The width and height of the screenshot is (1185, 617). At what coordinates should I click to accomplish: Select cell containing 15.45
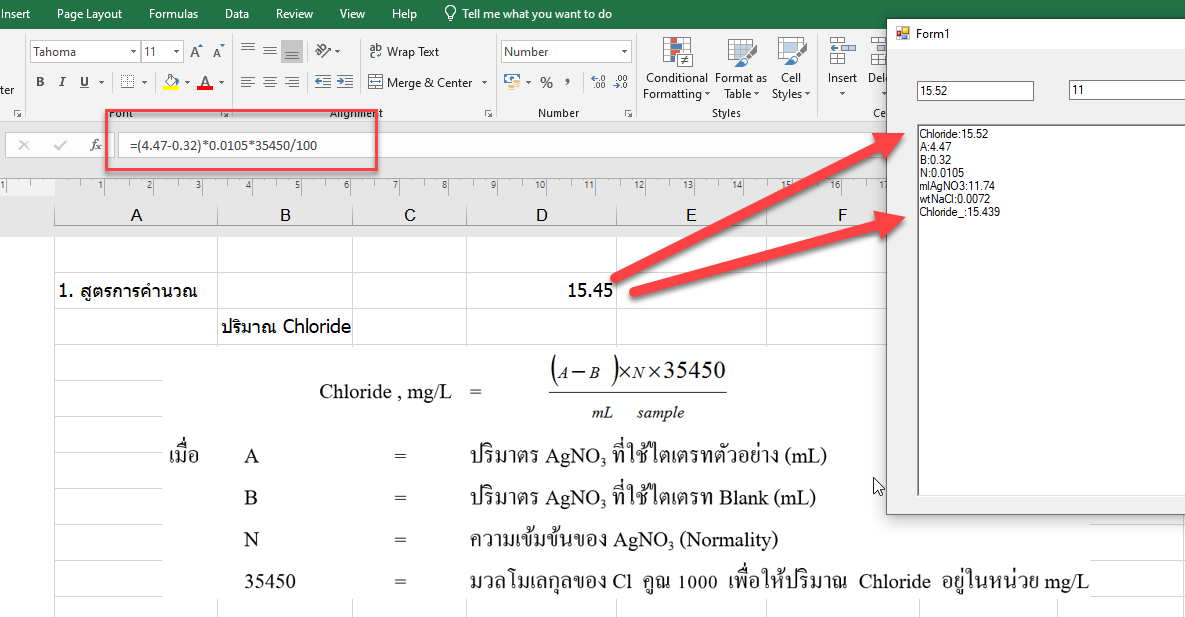(x=541, y=290)
